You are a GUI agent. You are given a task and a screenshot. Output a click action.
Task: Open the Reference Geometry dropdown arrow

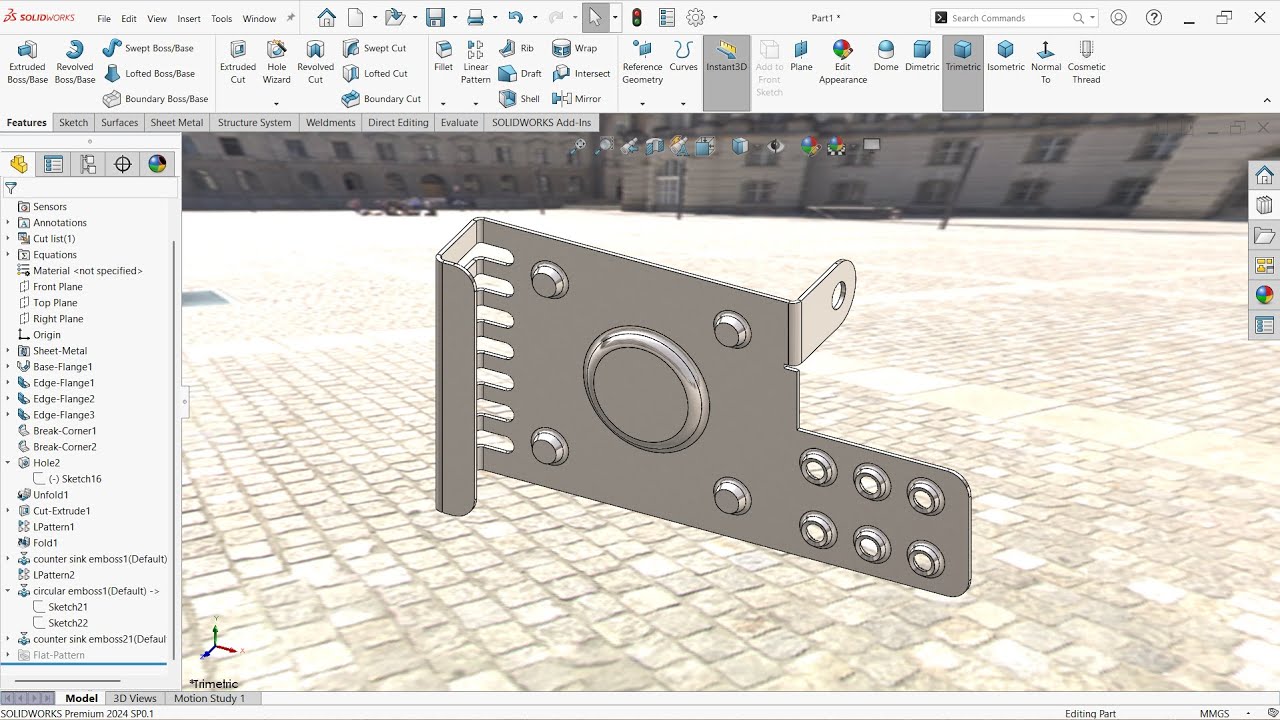[642, 103]
